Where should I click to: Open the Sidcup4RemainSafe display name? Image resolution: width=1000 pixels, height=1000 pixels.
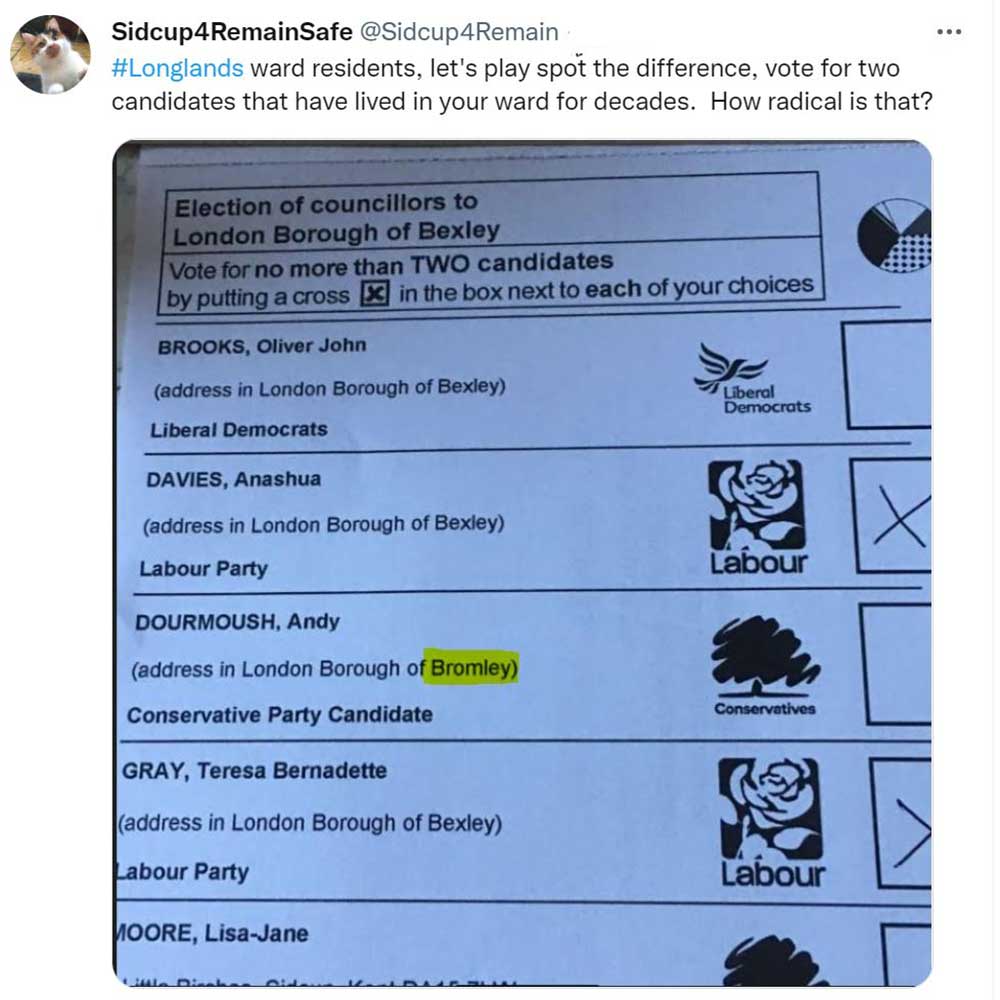(231, 32)
